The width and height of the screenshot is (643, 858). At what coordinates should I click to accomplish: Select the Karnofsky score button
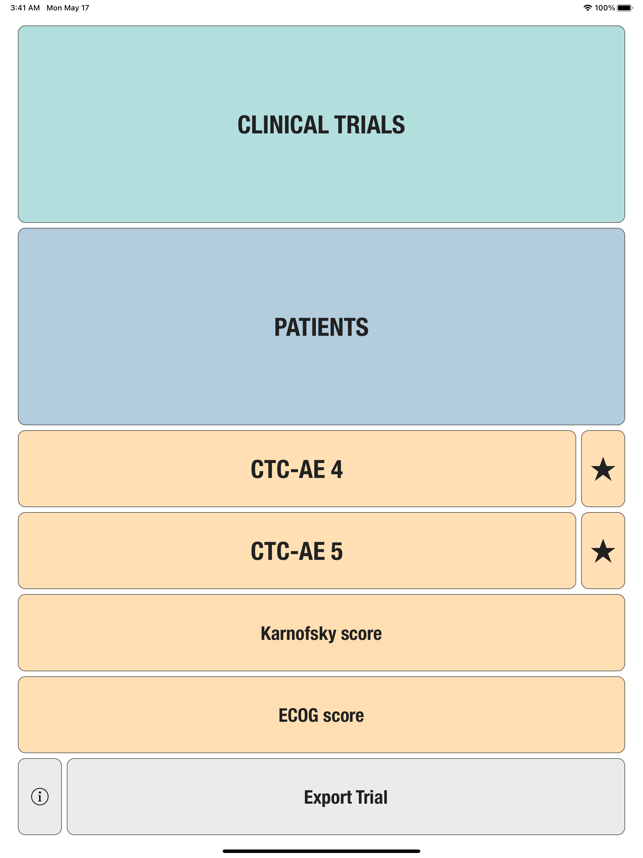tap(321, 633)
